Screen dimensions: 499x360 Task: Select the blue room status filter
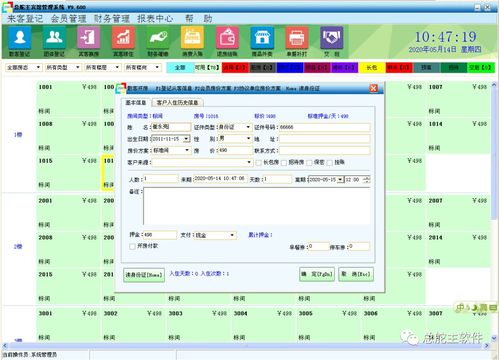coord(290,68)
